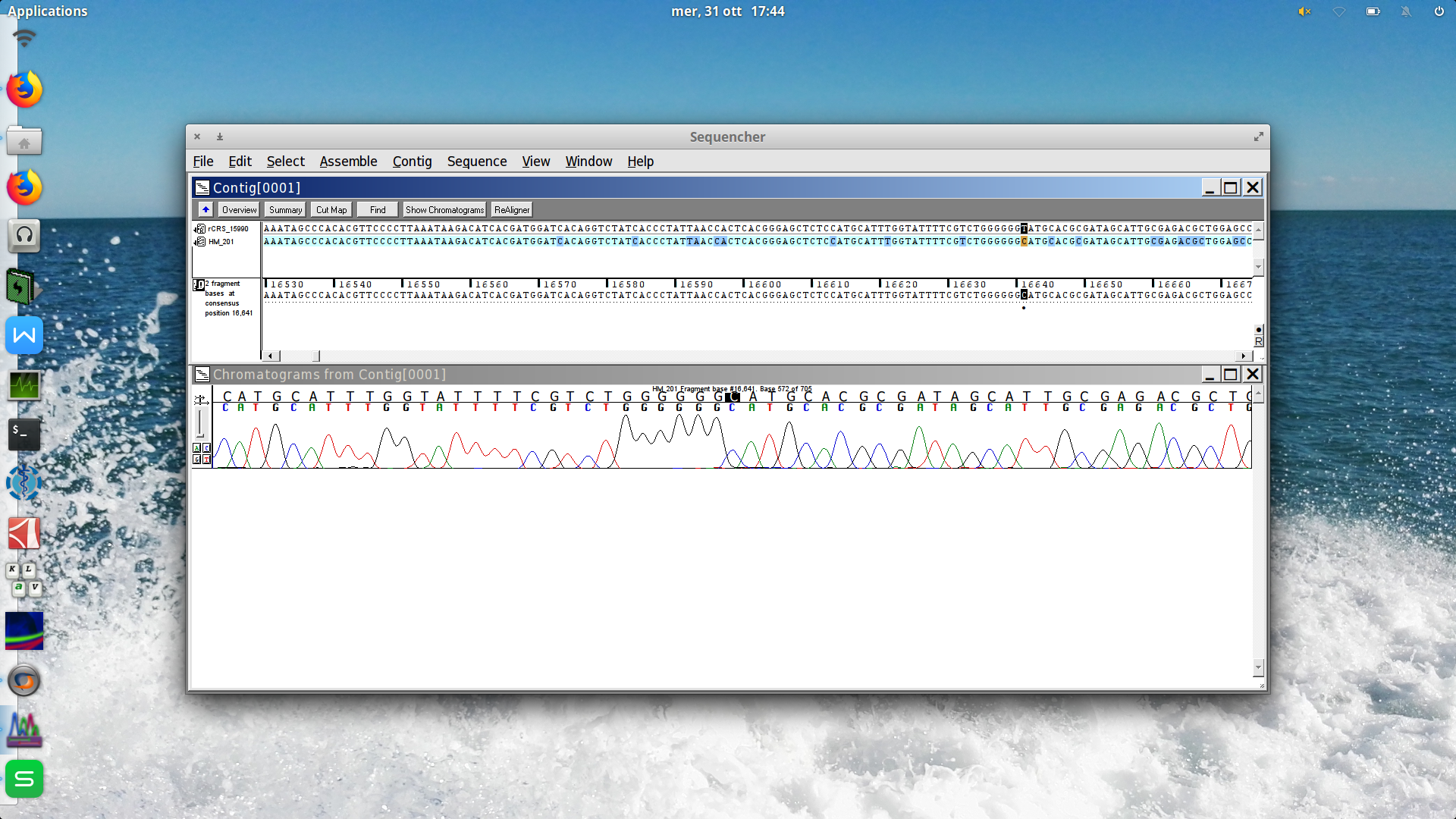The width and height of the screenshot is (1456, 819).
Task: Click the Overview tab in Contig[0001]
Action: (239, 209)
